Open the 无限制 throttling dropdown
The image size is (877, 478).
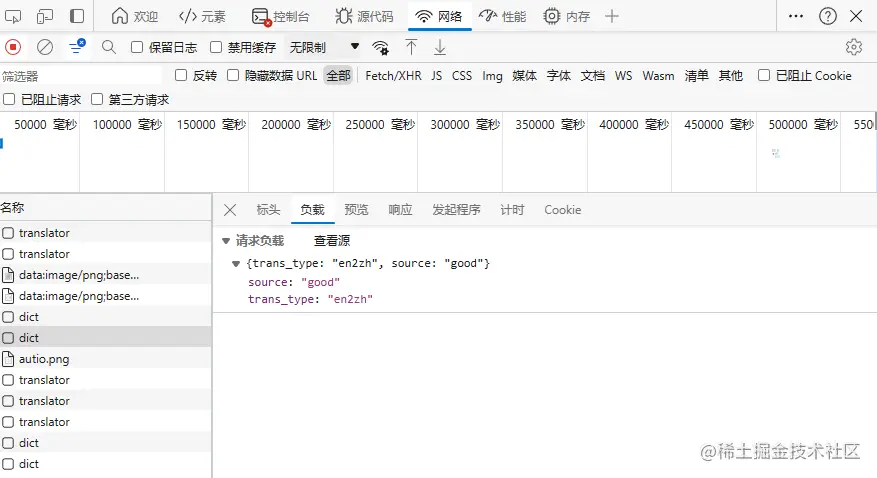coord(324,48)
